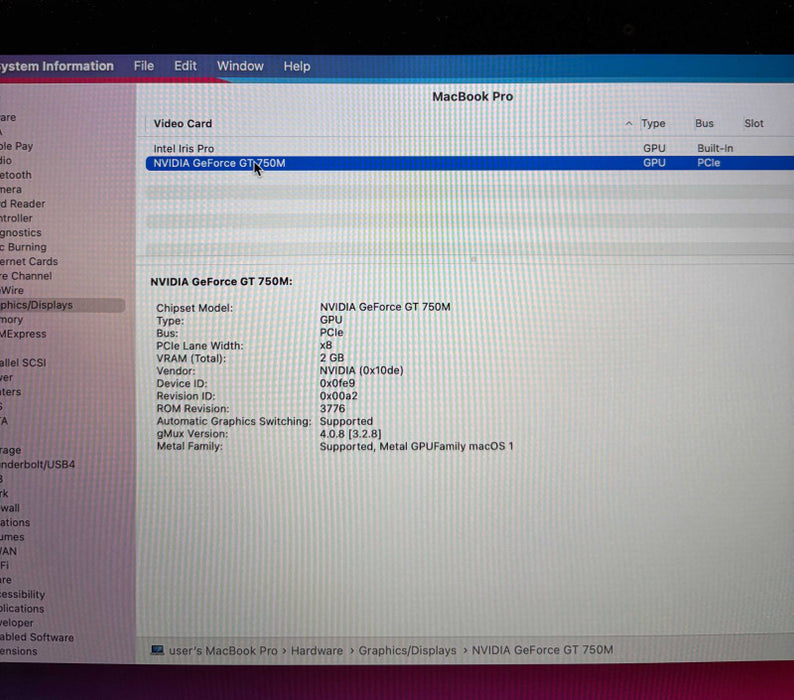794x700 pixels.
Task: Click the split-pane divider handle below the table
Action: pyautogui.click(x=473, y=259)
